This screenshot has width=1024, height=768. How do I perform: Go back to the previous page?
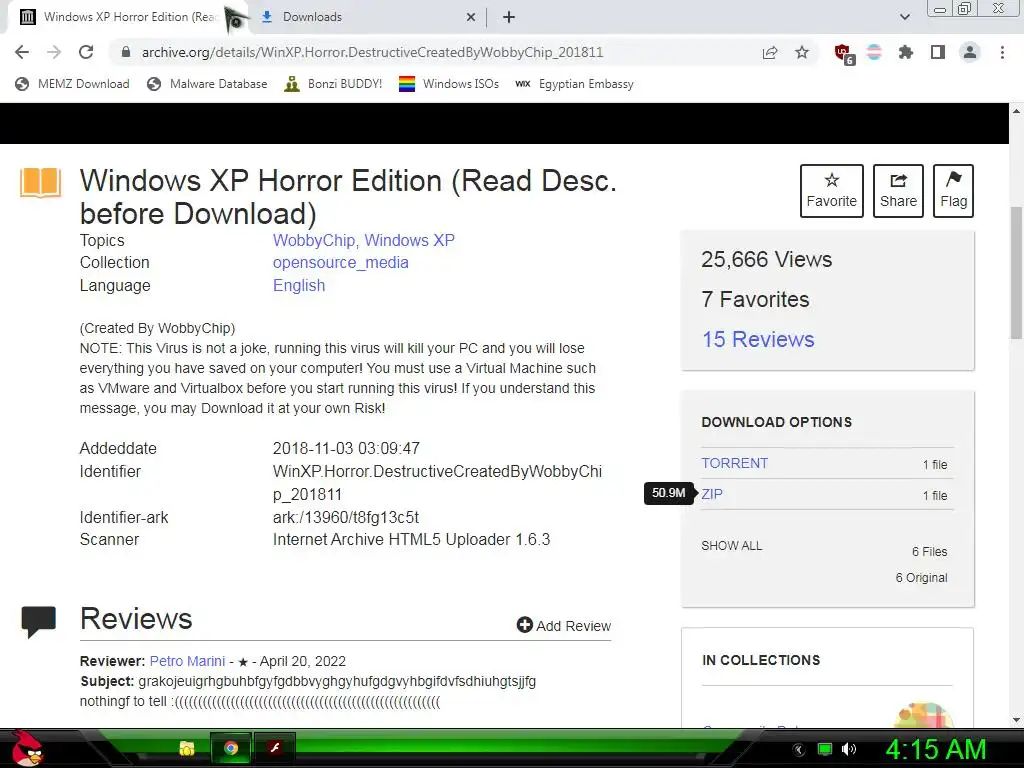[x=22, y=52]
